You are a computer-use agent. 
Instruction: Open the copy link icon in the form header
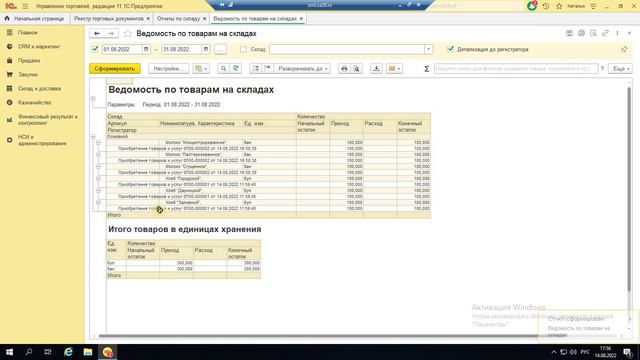(605, 33)
